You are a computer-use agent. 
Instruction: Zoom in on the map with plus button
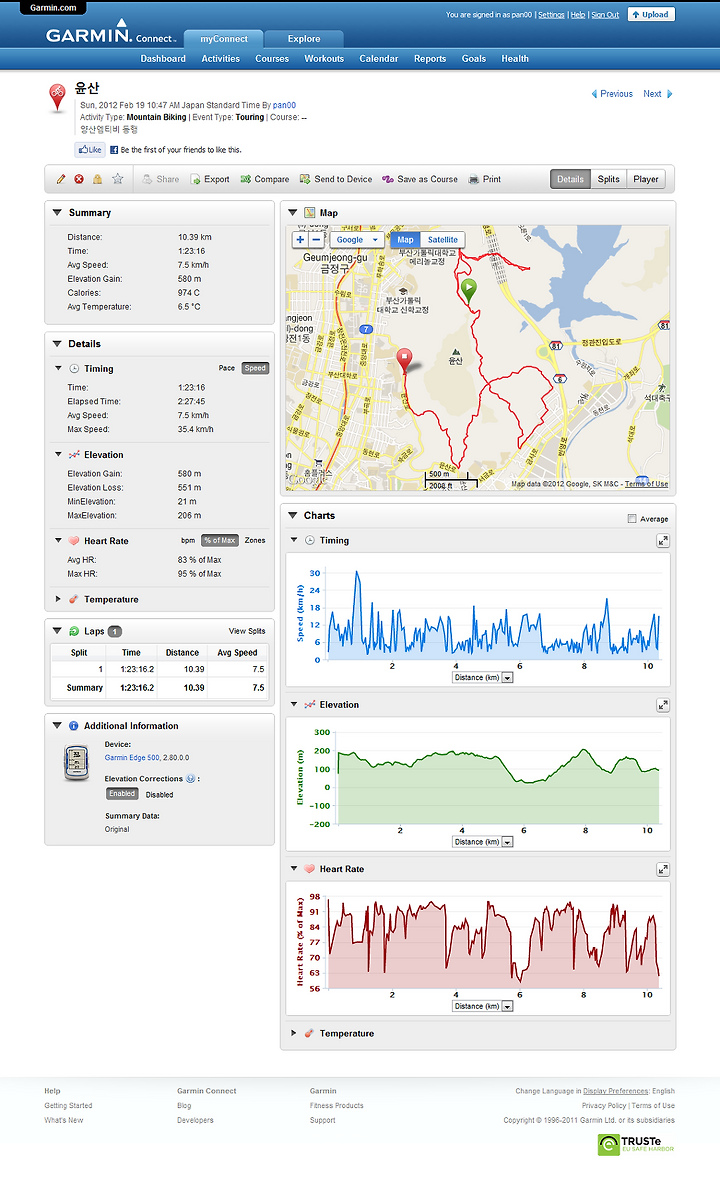pyautogui.click(x=300, y=240)
